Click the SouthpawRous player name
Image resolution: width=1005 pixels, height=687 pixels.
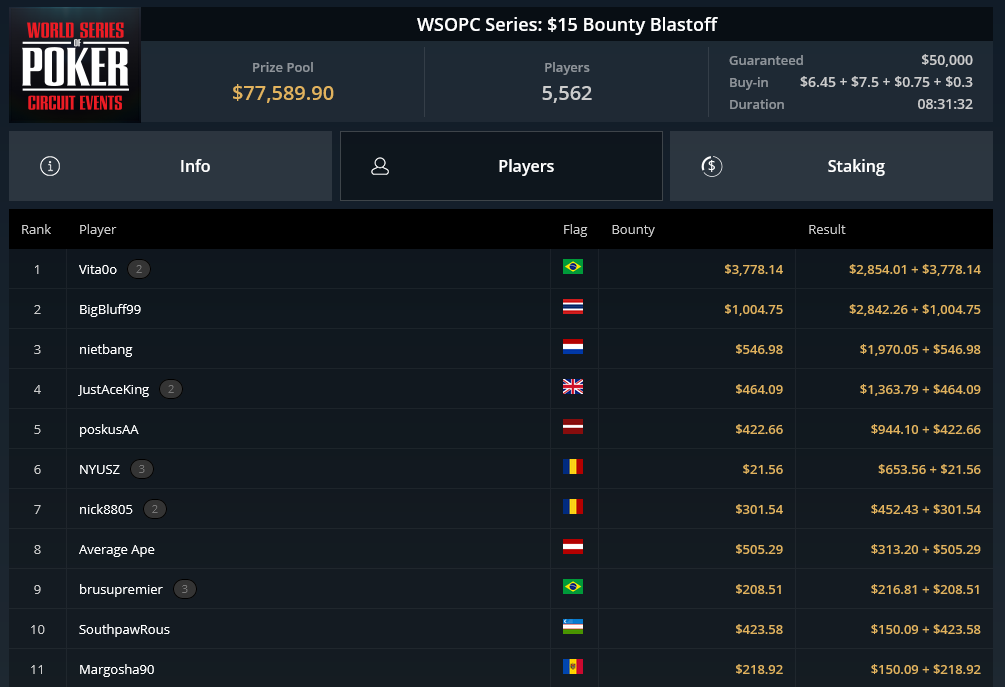point(124,629)
